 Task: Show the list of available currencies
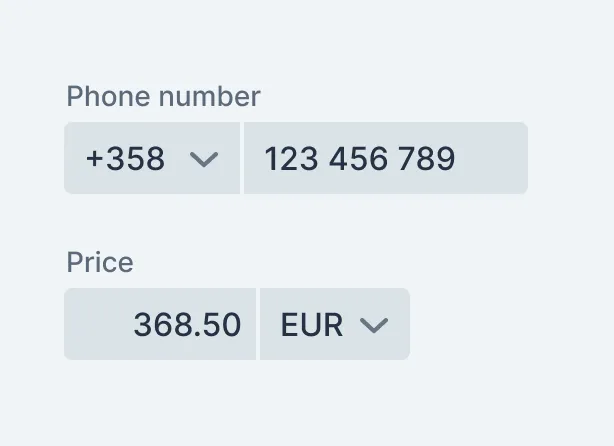tap(334, 325)
